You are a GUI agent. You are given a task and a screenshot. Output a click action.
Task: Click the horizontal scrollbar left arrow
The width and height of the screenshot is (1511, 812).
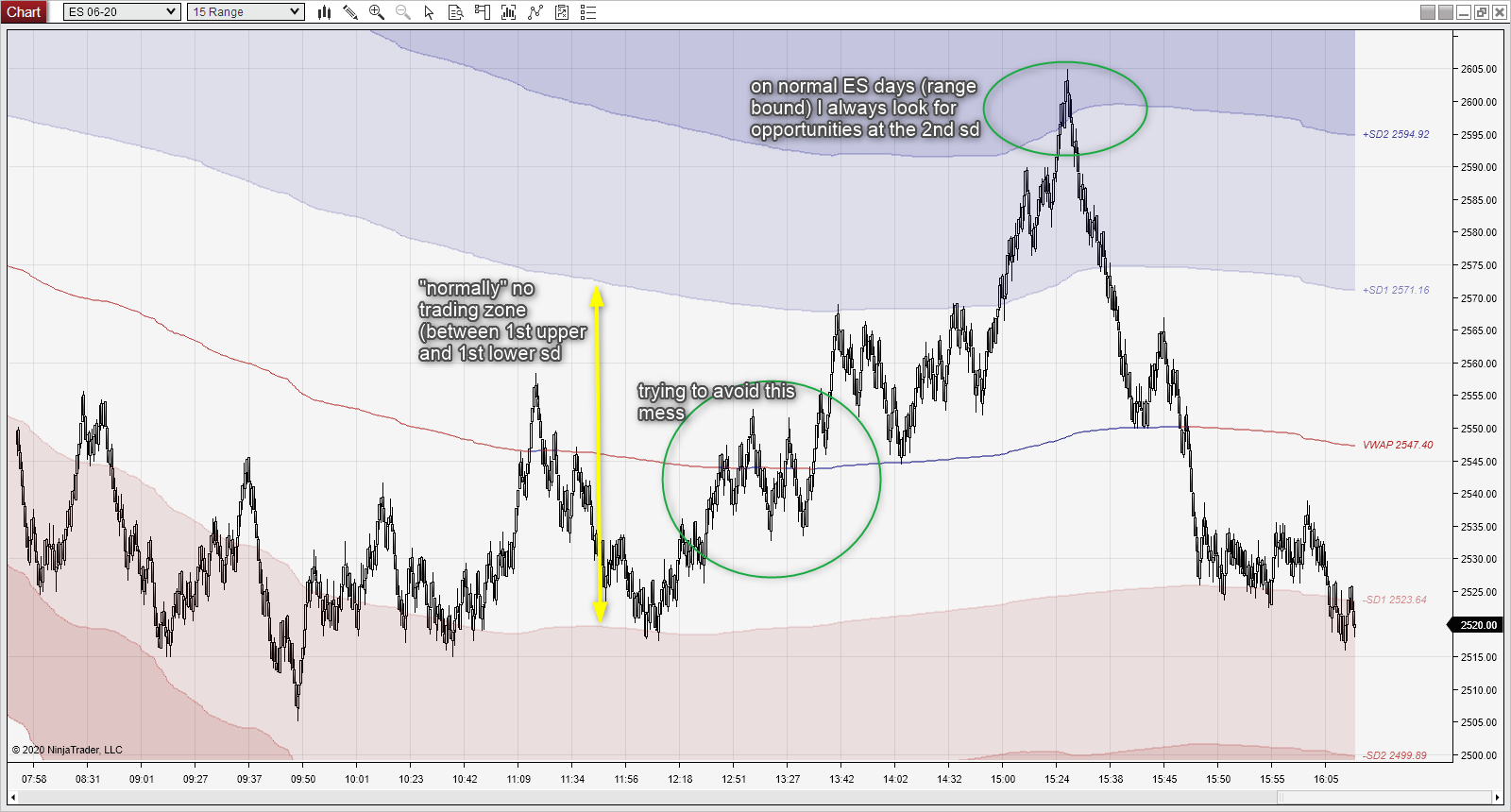(x=13, y=798)
